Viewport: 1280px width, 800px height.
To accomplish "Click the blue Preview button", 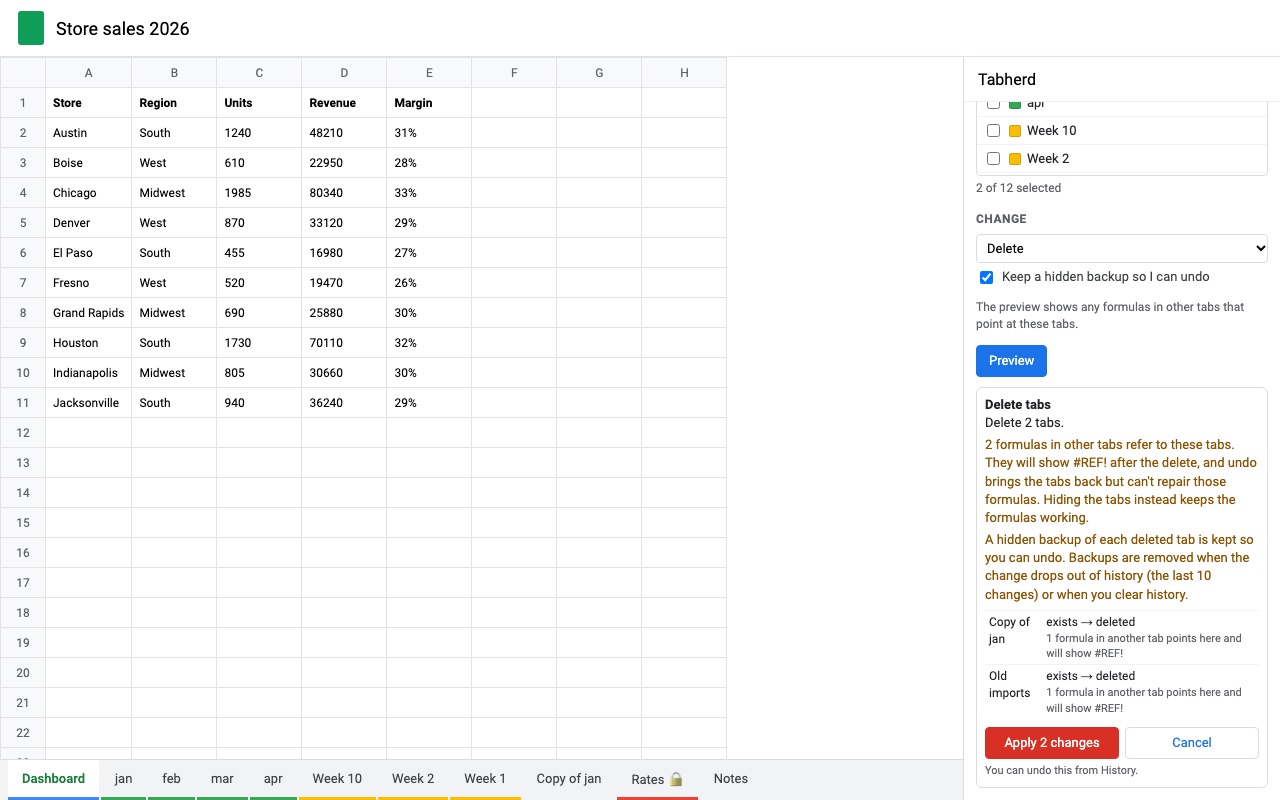I will [1011, 361].
